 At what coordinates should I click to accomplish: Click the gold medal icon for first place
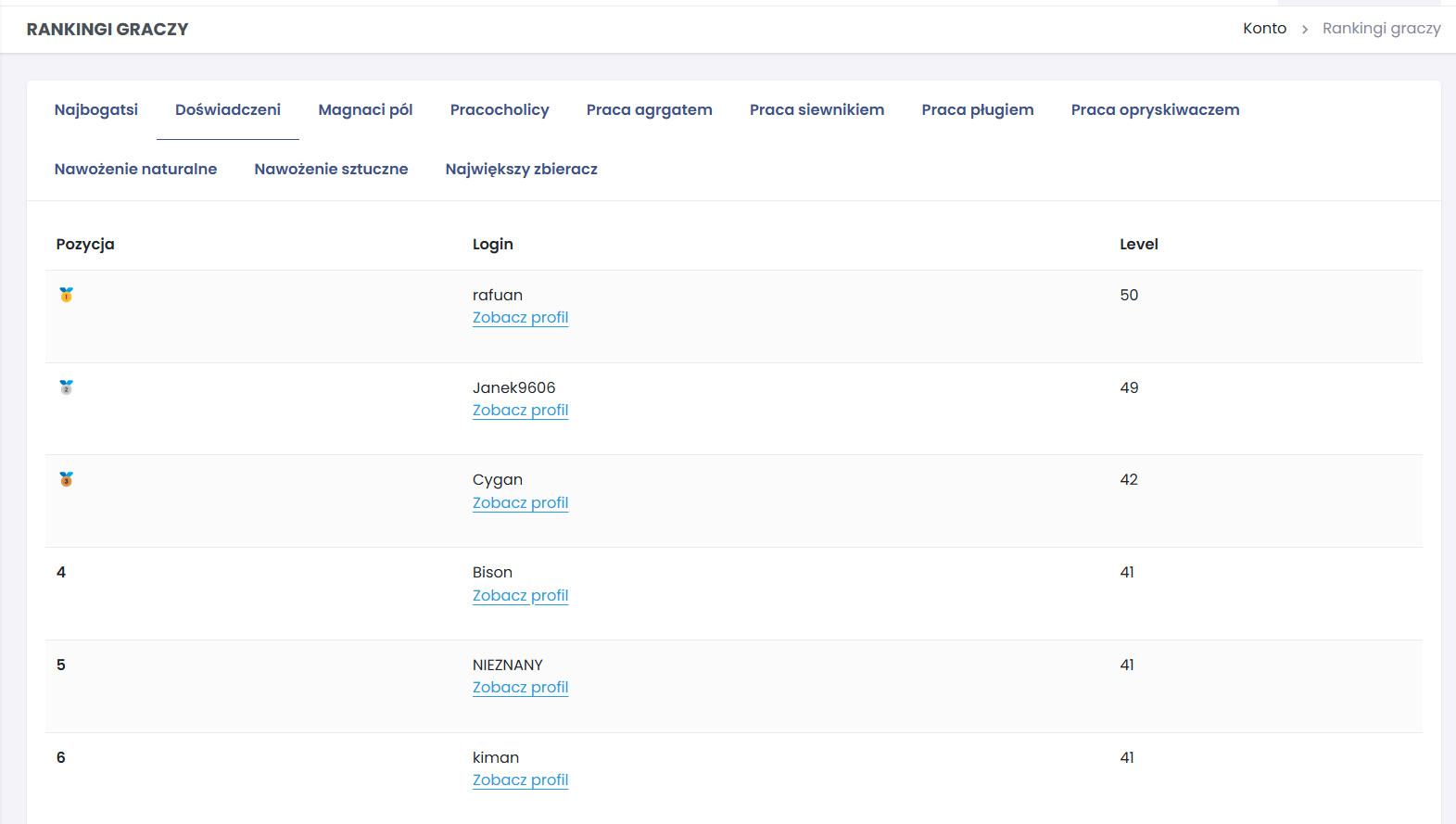tap(66, 295)
